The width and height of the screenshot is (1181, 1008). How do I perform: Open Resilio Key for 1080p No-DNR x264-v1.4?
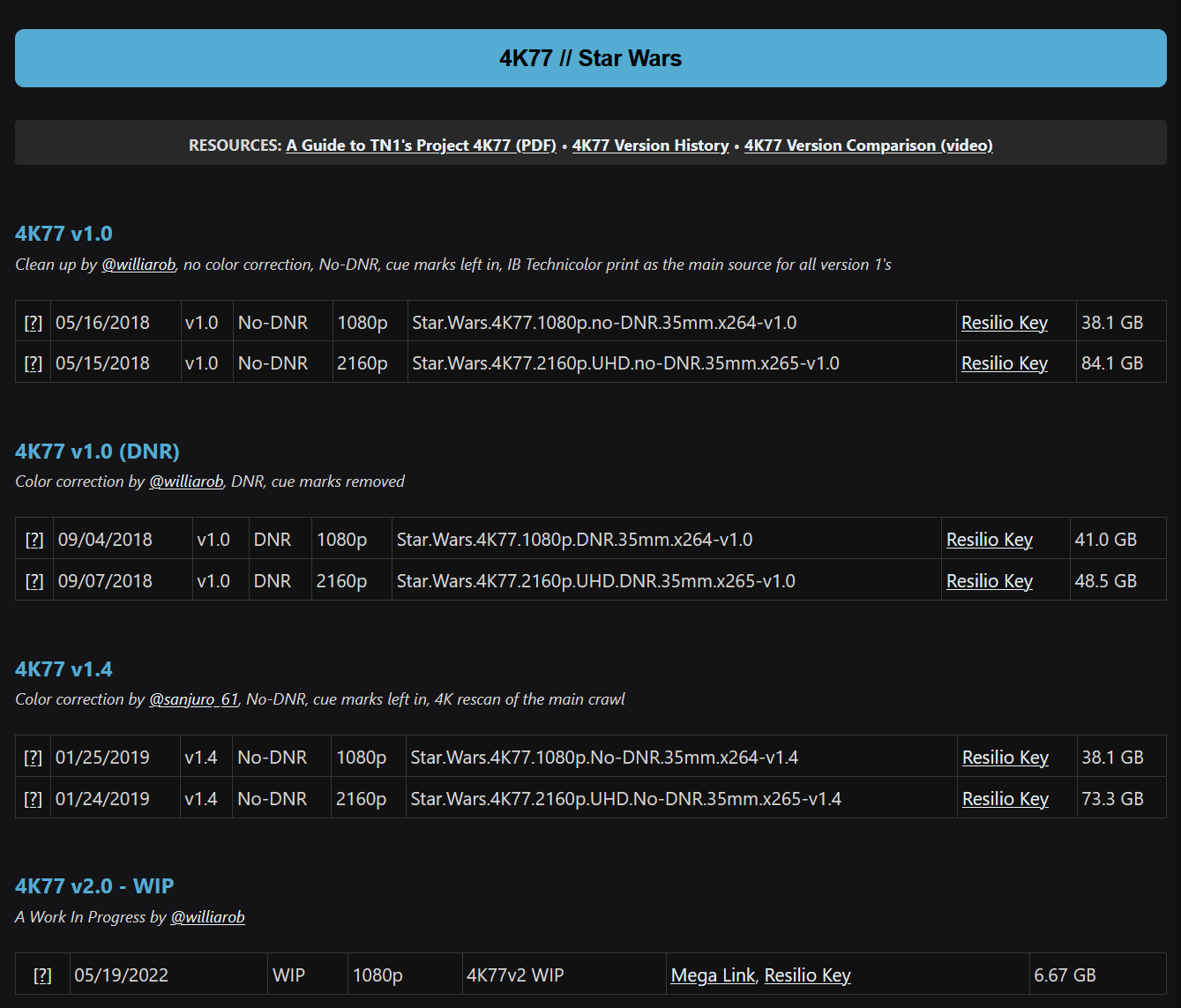coord(1005,758)
